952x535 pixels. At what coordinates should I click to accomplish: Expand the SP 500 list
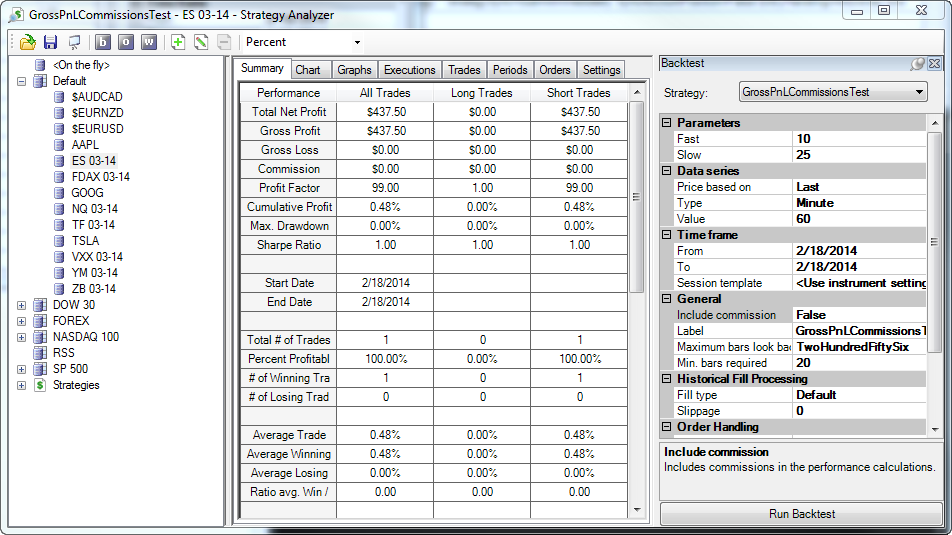pos(21,369)
